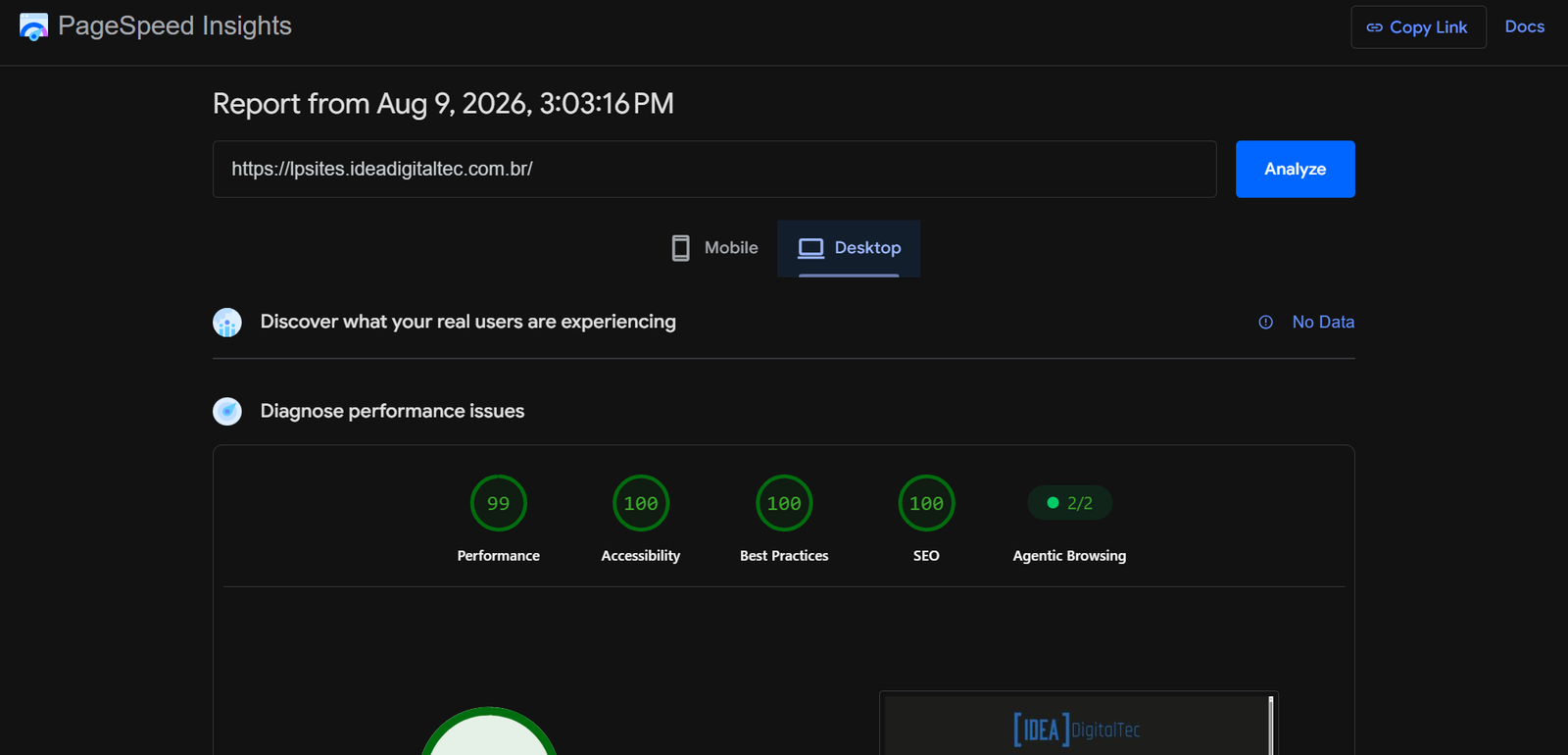Image resolution: width=1568 pixels, height=755 pixels.
Task: Open the Accessibility score gauge
Action: click(x=641, y=503)
